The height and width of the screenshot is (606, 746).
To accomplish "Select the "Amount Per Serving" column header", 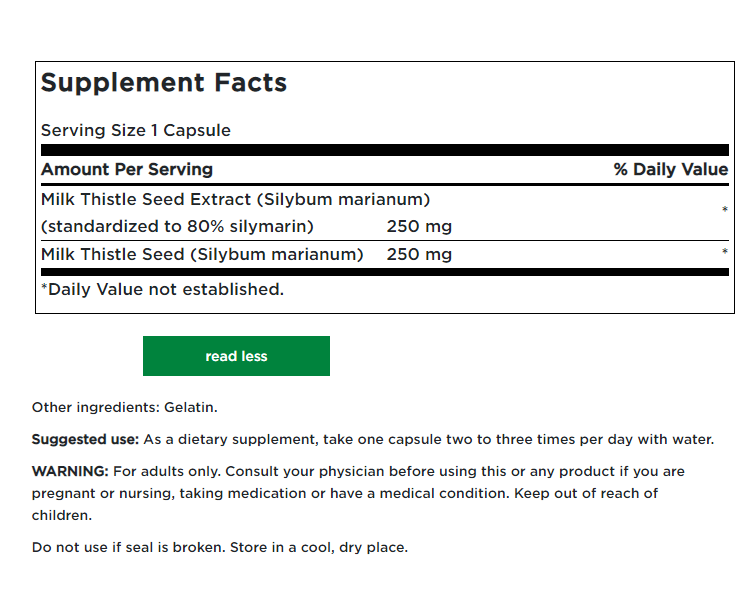I will pyautogui.click(x=127, y=169).
